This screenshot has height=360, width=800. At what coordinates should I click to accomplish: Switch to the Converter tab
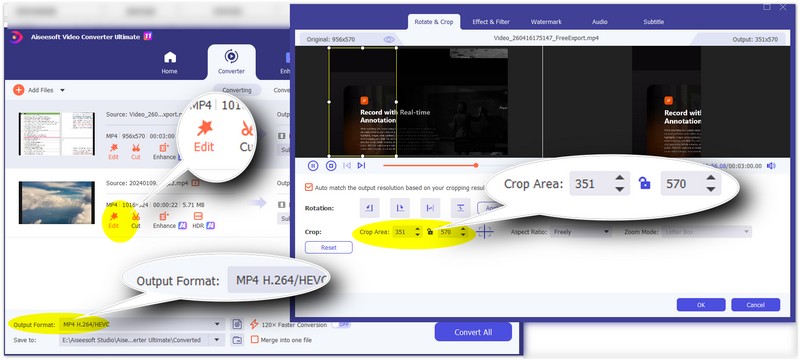pyautogui.click(x=231, y=62)
